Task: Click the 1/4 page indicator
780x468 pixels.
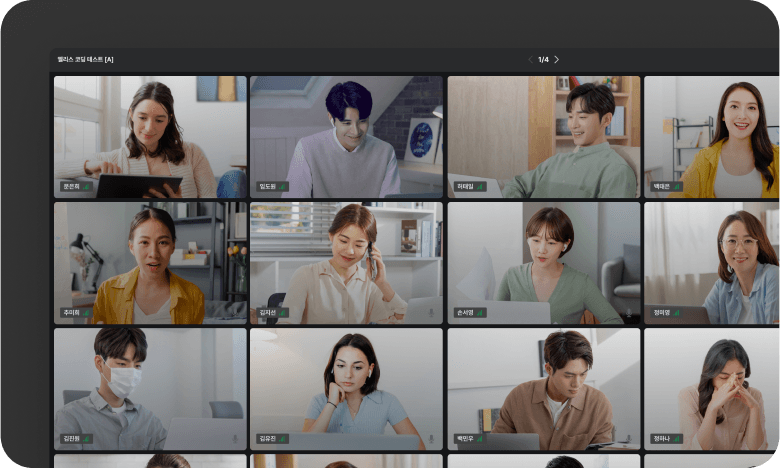Action: click(543, 60)
